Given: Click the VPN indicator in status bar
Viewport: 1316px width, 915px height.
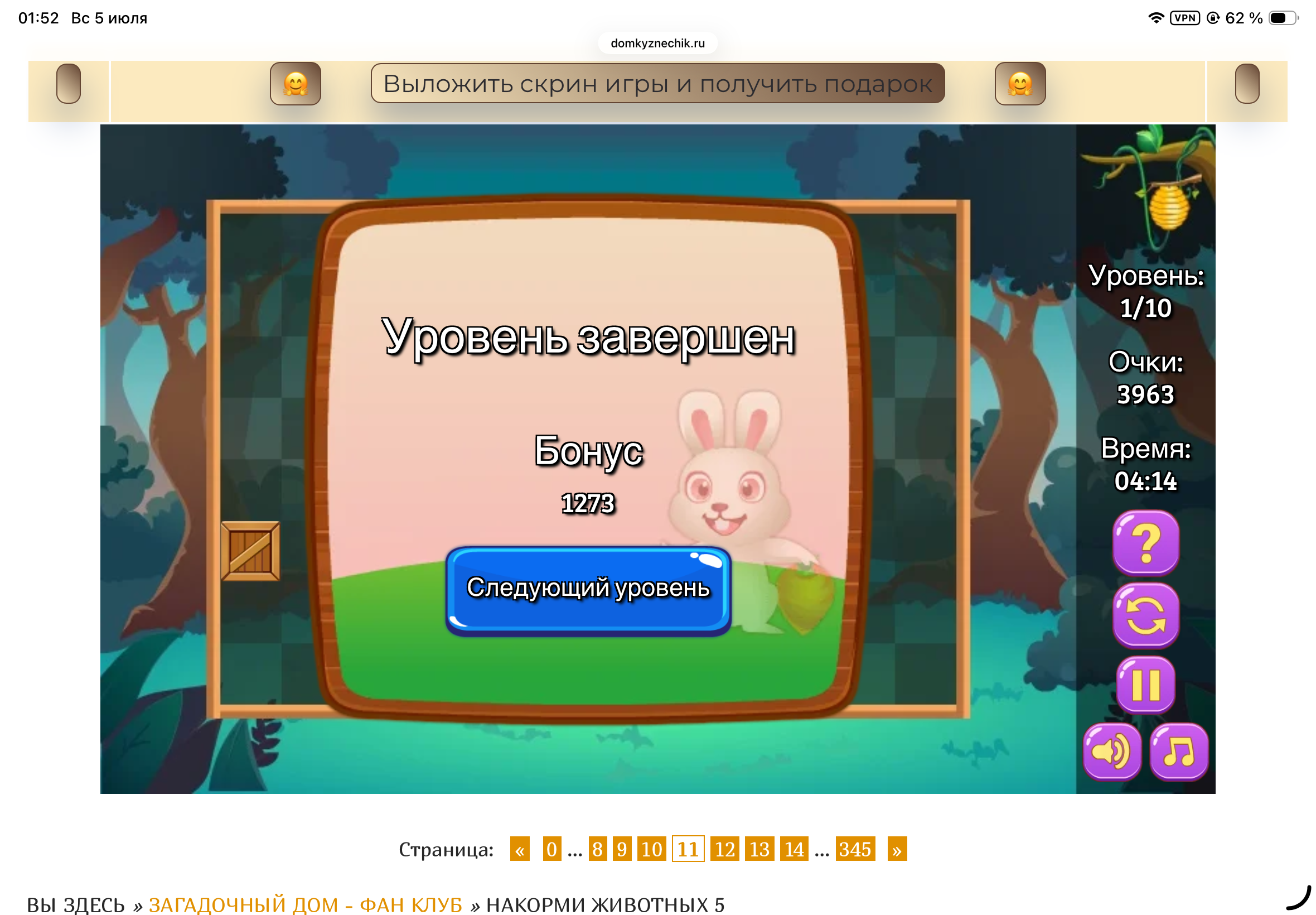Looking at the screenshot, I should click(x=1184, y=18).
